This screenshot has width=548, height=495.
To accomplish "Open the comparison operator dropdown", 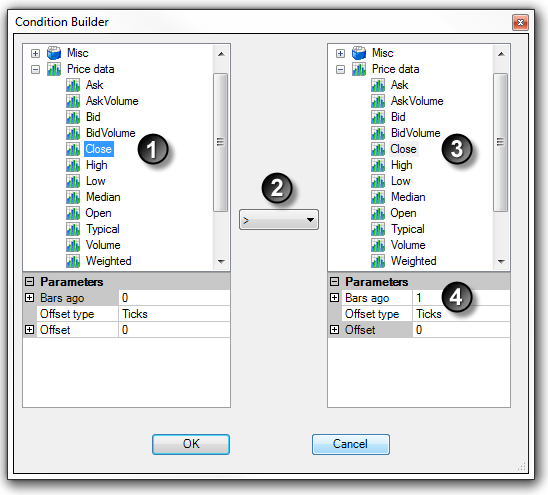I will click(279, 220).
